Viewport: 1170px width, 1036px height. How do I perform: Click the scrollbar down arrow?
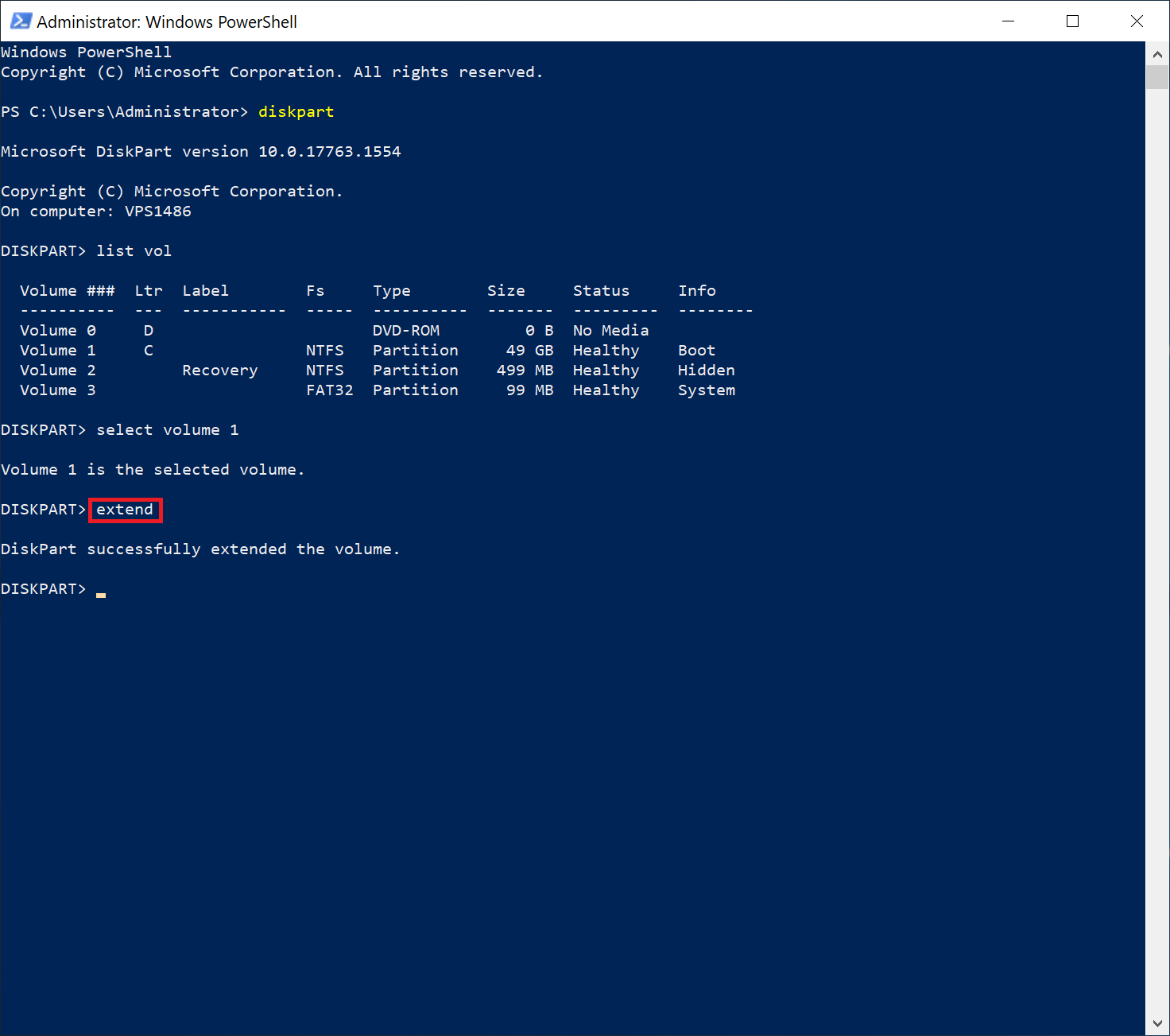pyautogui.click(x=1157, y=1024)
